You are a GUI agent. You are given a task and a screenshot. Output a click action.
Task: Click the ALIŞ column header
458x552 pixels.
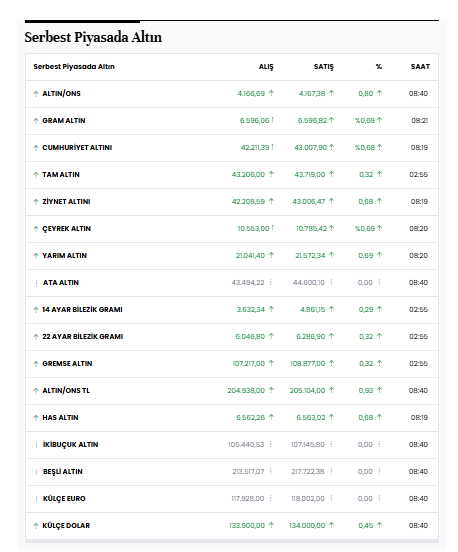(x=266, y=67)
